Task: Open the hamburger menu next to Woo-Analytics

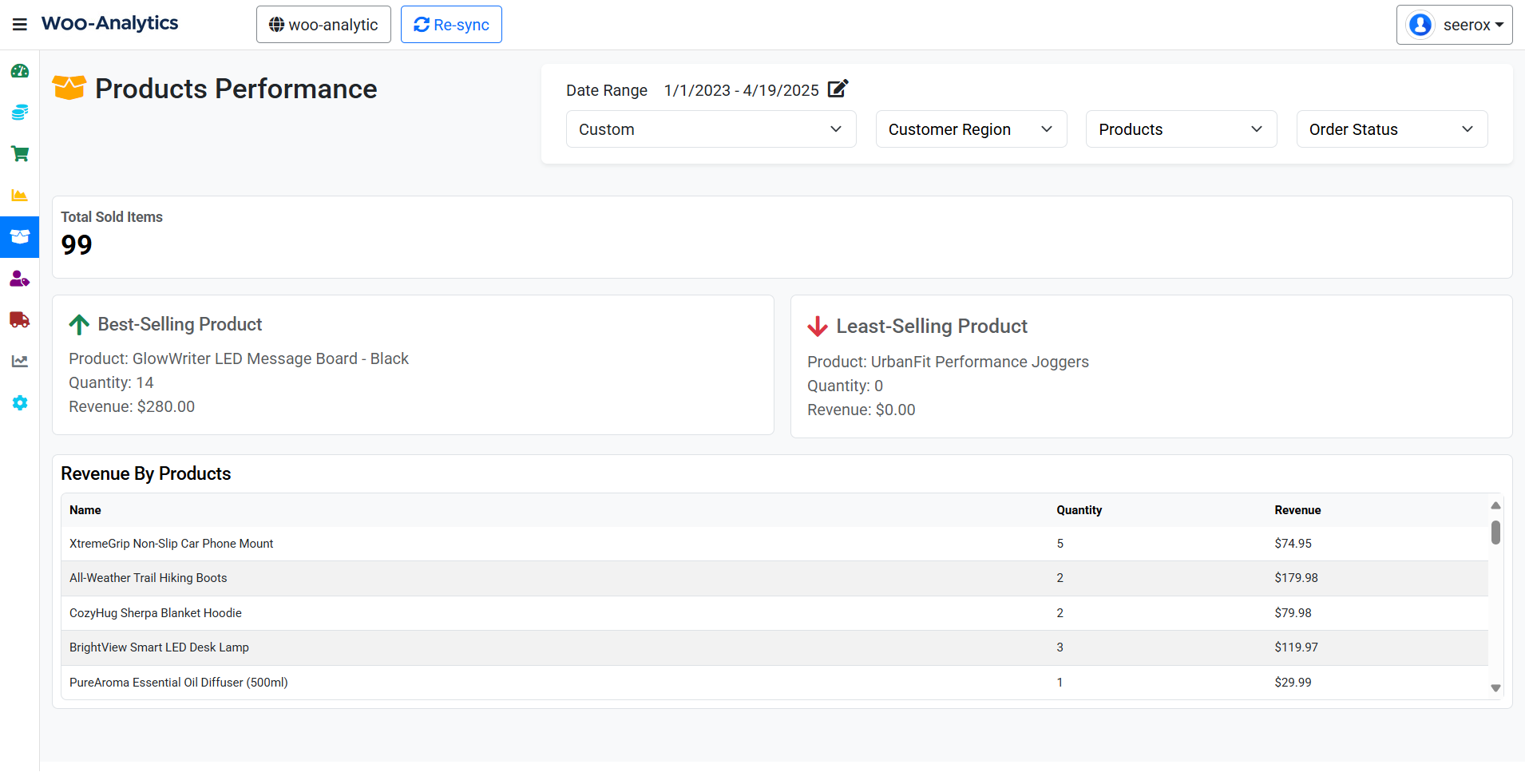Action: click(19, 23)
